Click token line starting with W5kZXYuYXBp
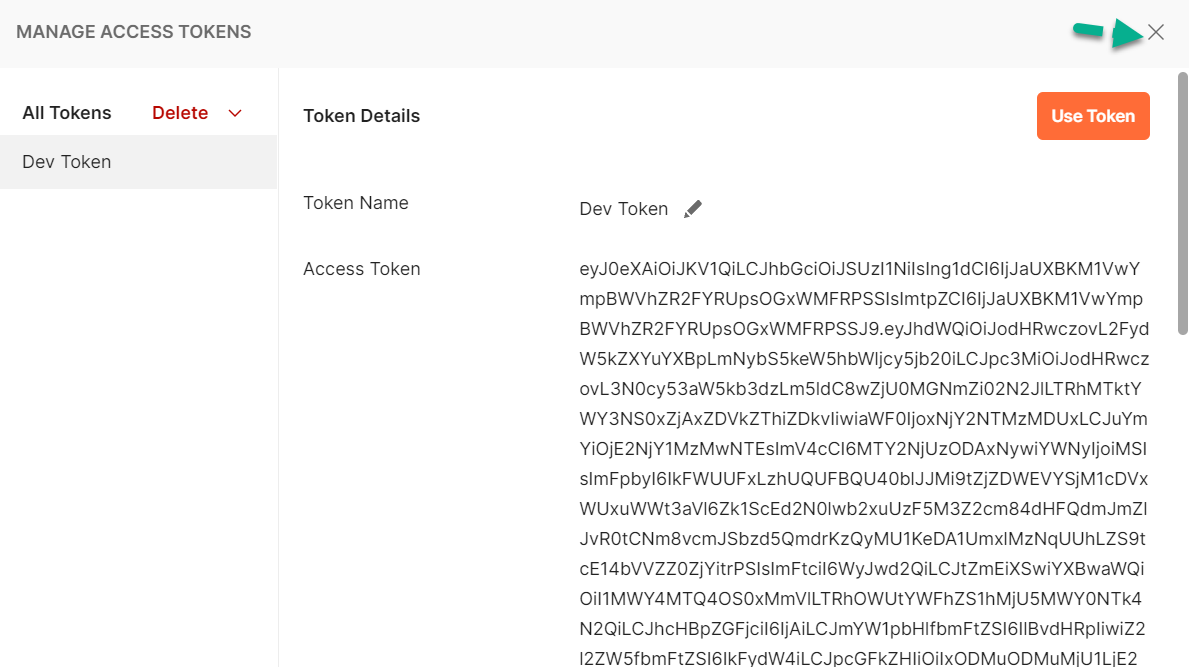The height and width of the screenshot is (667, 1189). coord(864,359)
